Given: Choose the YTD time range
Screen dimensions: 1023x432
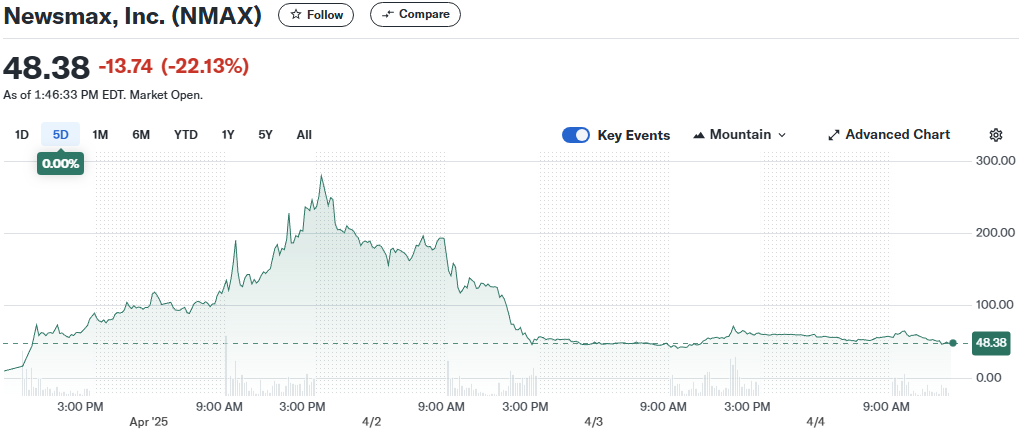Looking at the screenshot, I should [186, 134].
